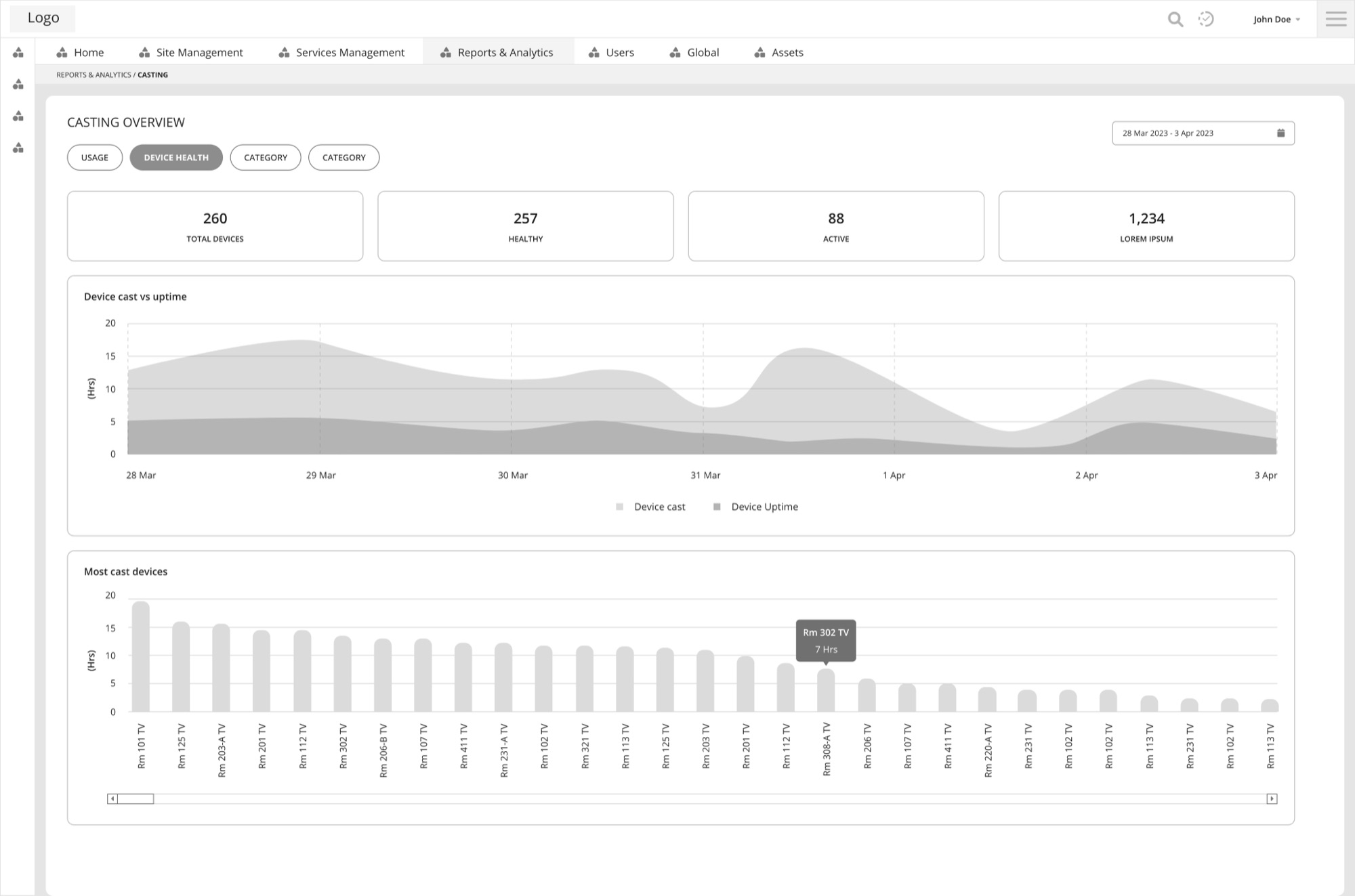Screen dimensions: 1355x896
Task: Click the Rm 302 TV tooltip
Action: pyautogui.click(x=826, y=641)
